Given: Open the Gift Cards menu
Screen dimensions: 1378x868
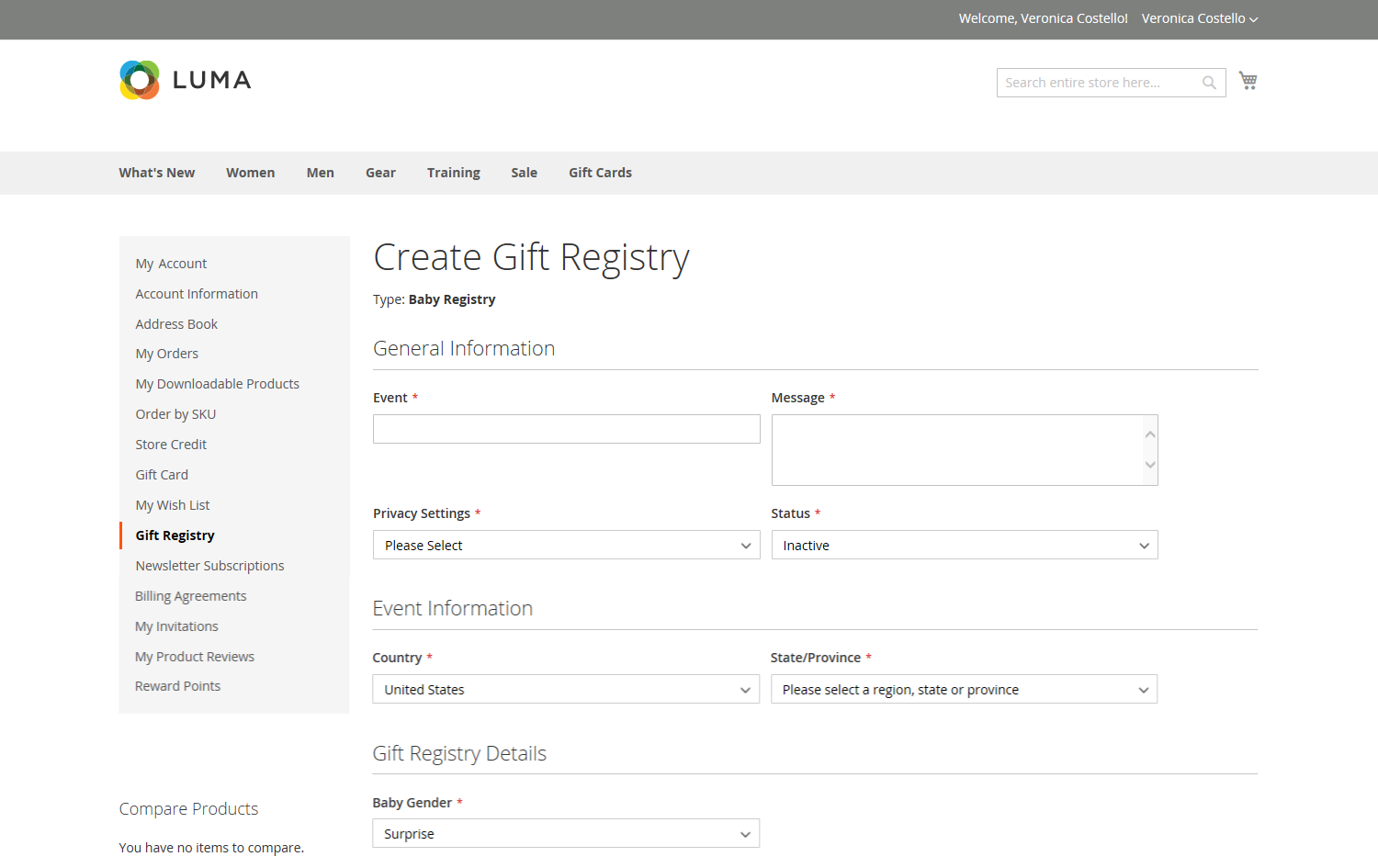Looking at the screenshot, I should tap(600, 173).
